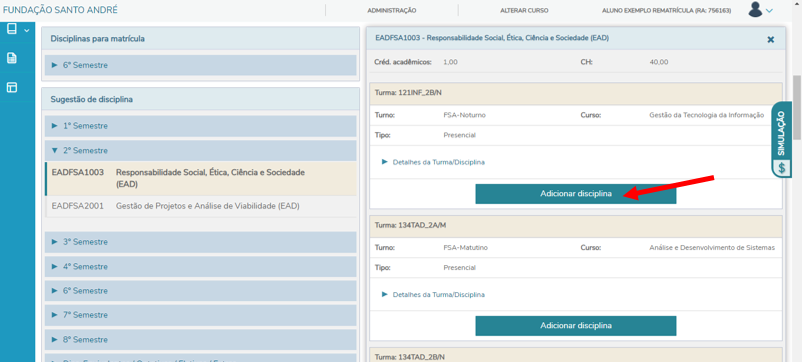802x362 pixels.
Task: Expand Detalhes da Turma/Disciplina for 134TAD_2A/M
Action: 434,295
